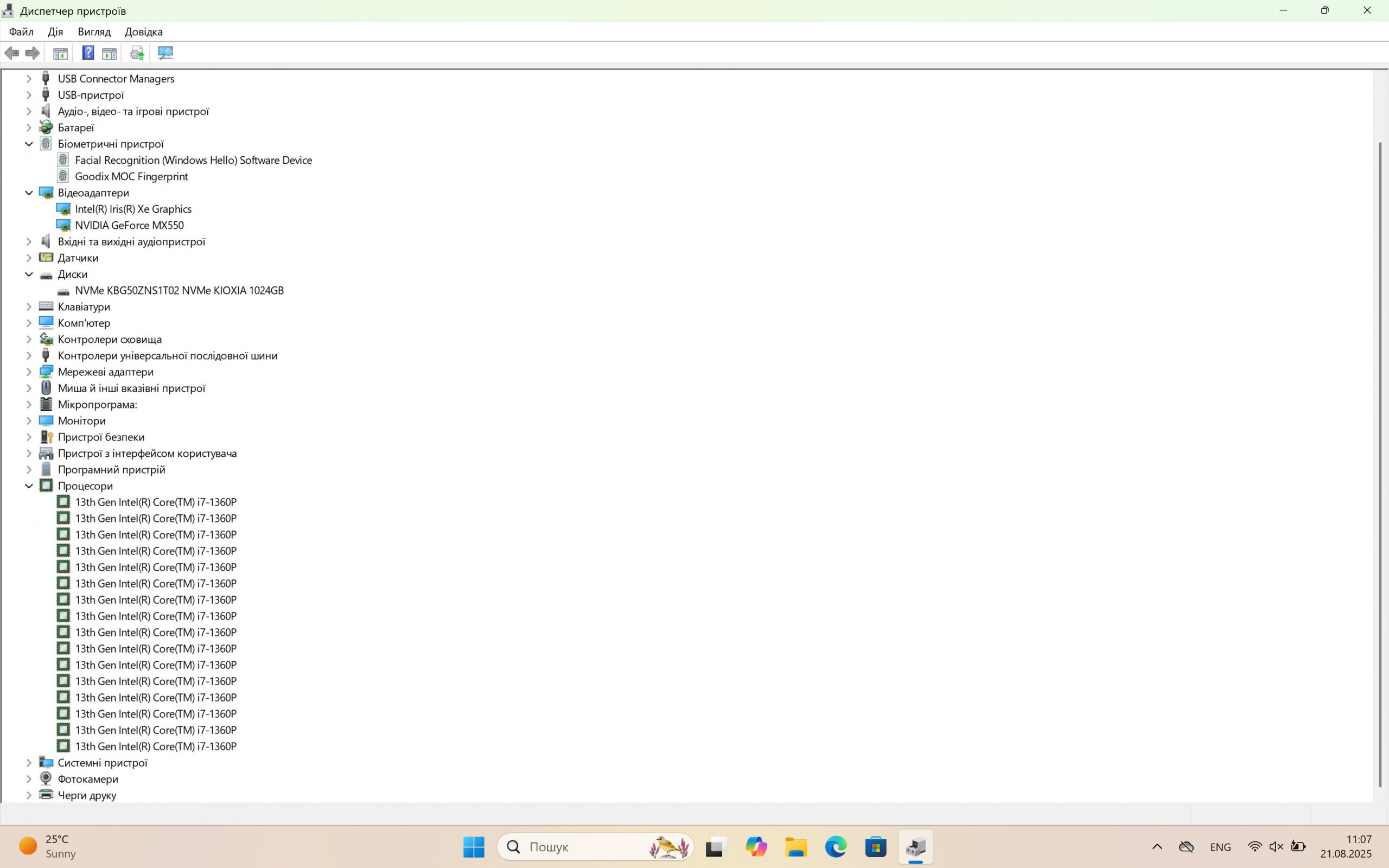Screen dimensions: 1389x868
Task: Click Контролери універсальної послідовної шини label
Action: 168,355
